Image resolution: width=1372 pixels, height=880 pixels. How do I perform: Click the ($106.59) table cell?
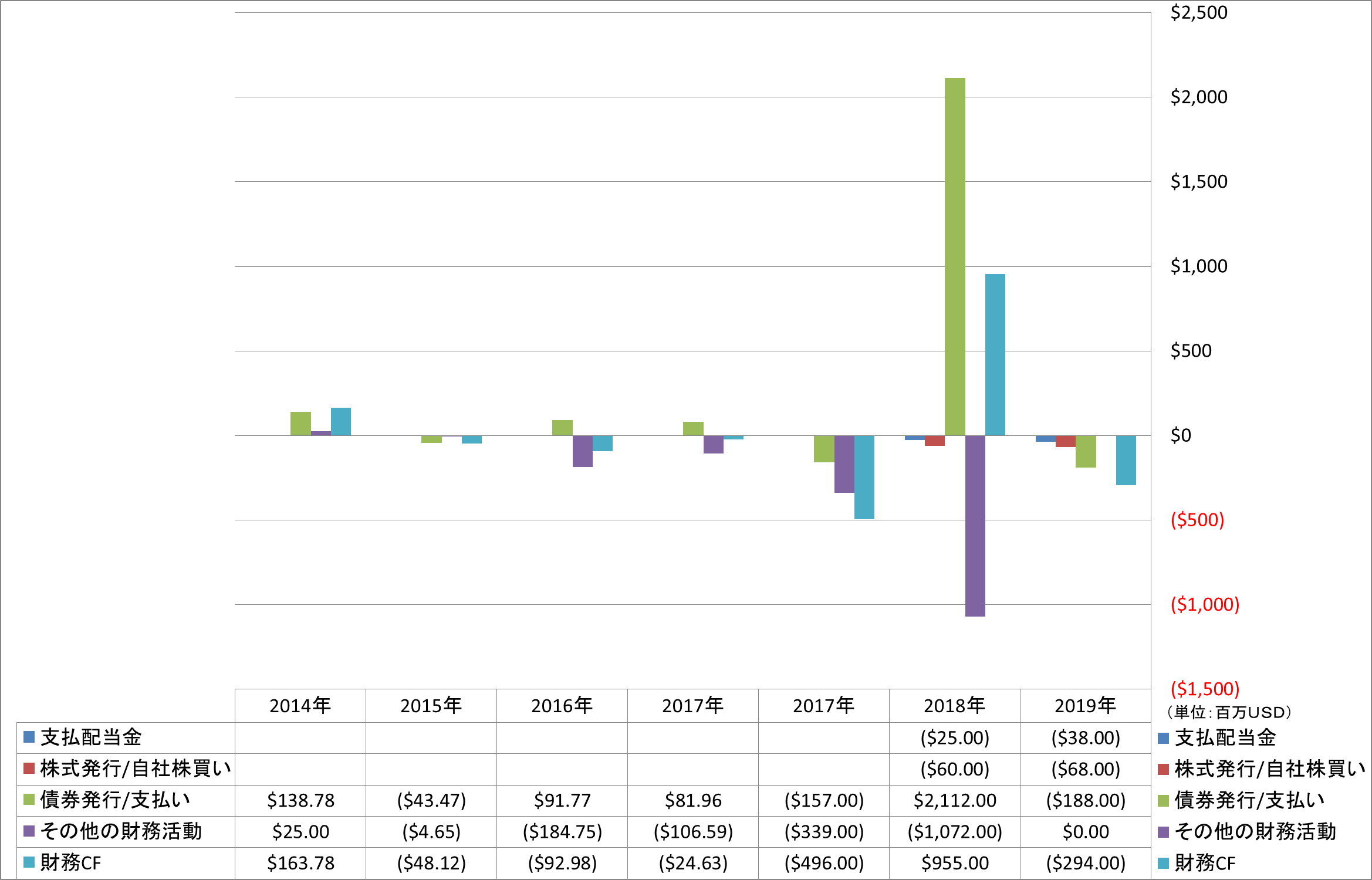click(x=693, y=831)
